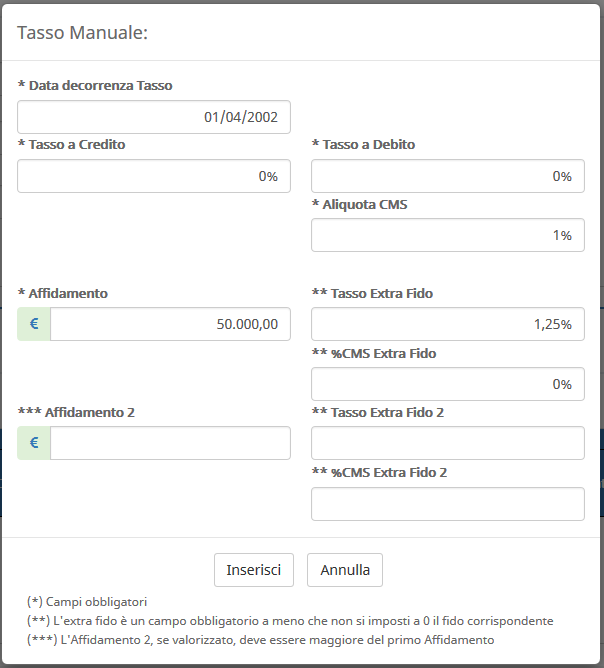
Task: Focus the %CMS Extra Fido input
Action: 448,384
